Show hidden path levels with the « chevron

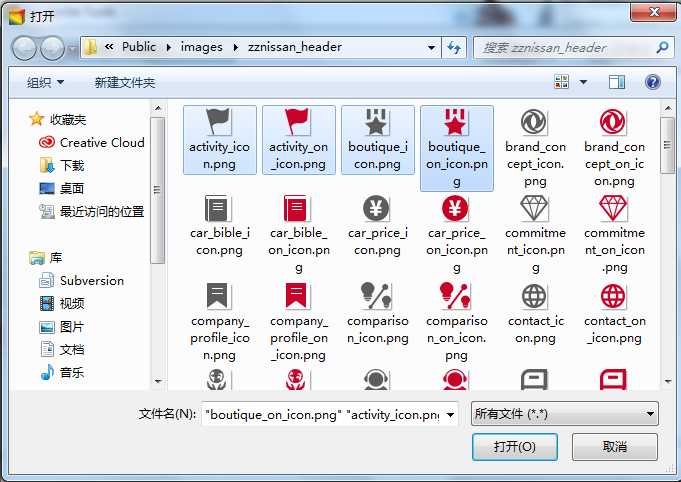coord(109,46)
